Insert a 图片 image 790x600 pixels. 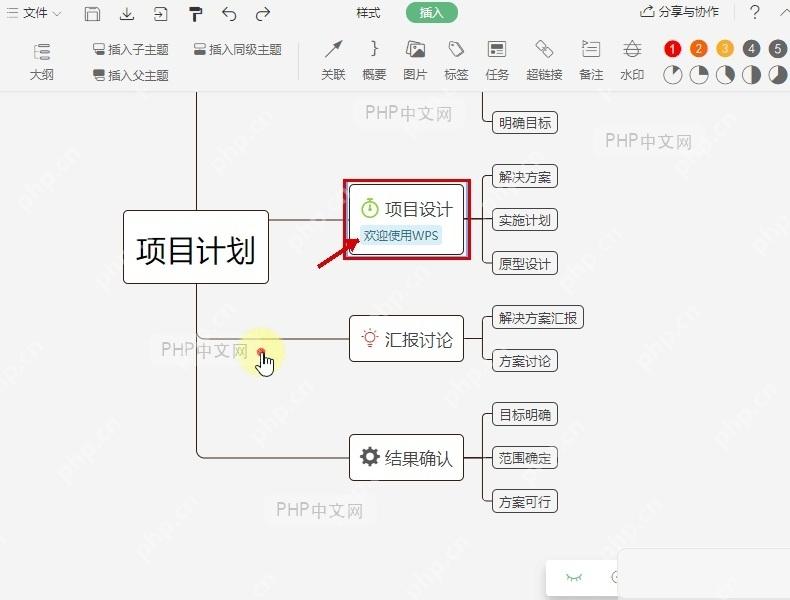pos(415,61)
